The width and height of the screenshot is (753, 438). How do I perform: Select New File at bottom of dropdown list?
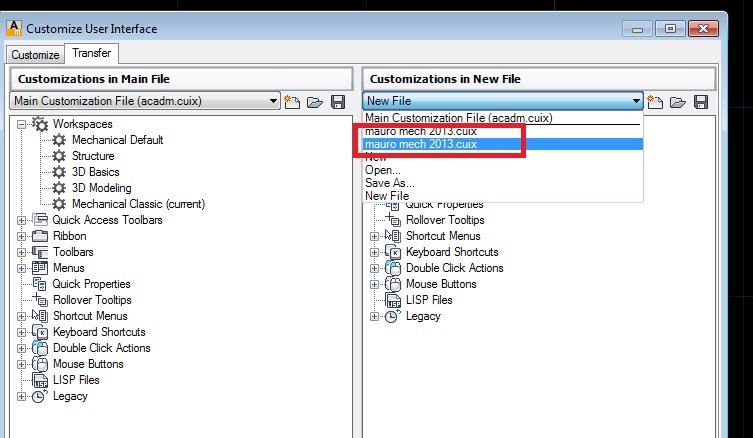(502, 196)
